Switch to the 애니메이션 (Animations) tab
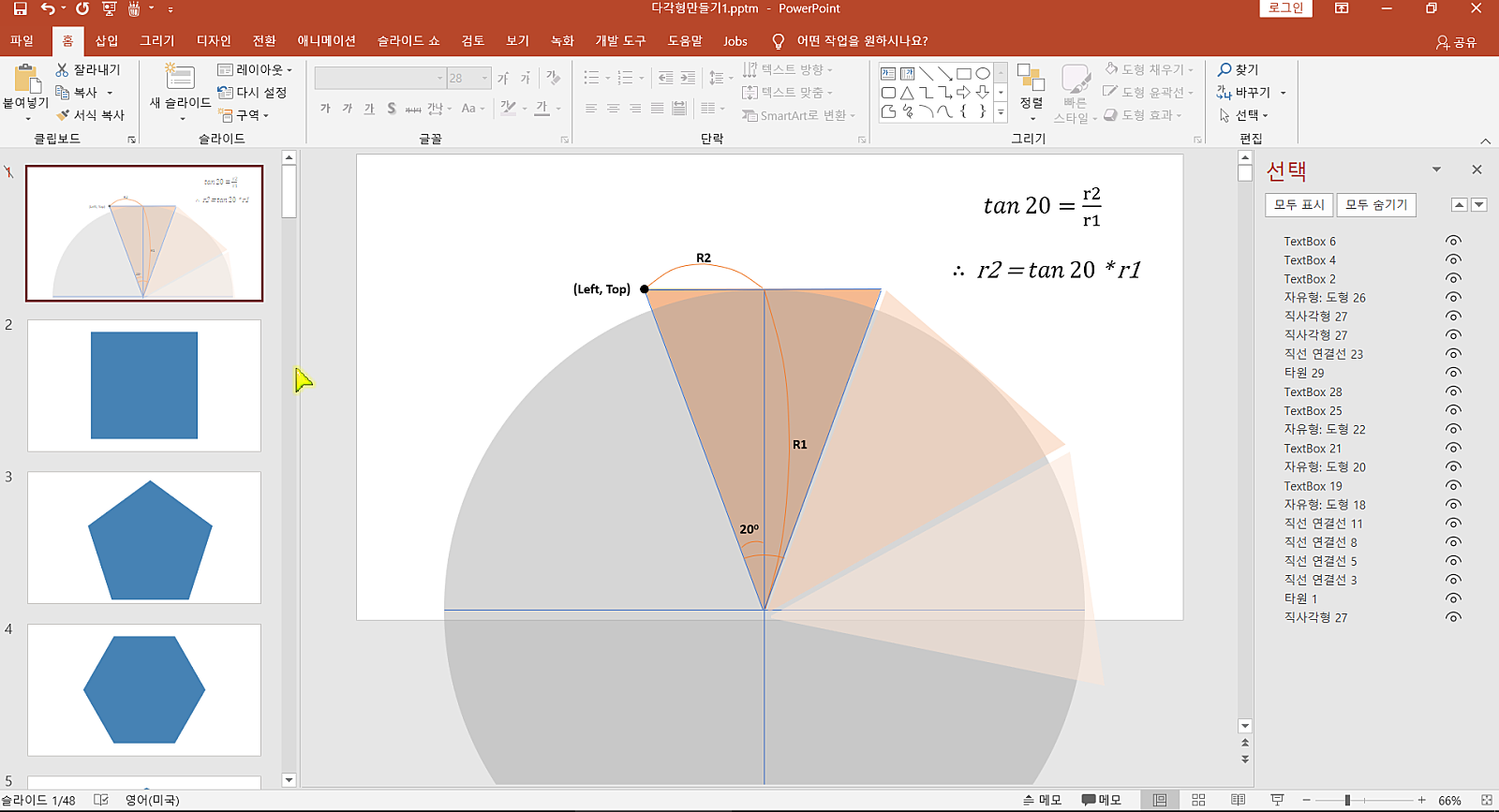Screen dimensions: 1499x812 (x=326, y=41)
